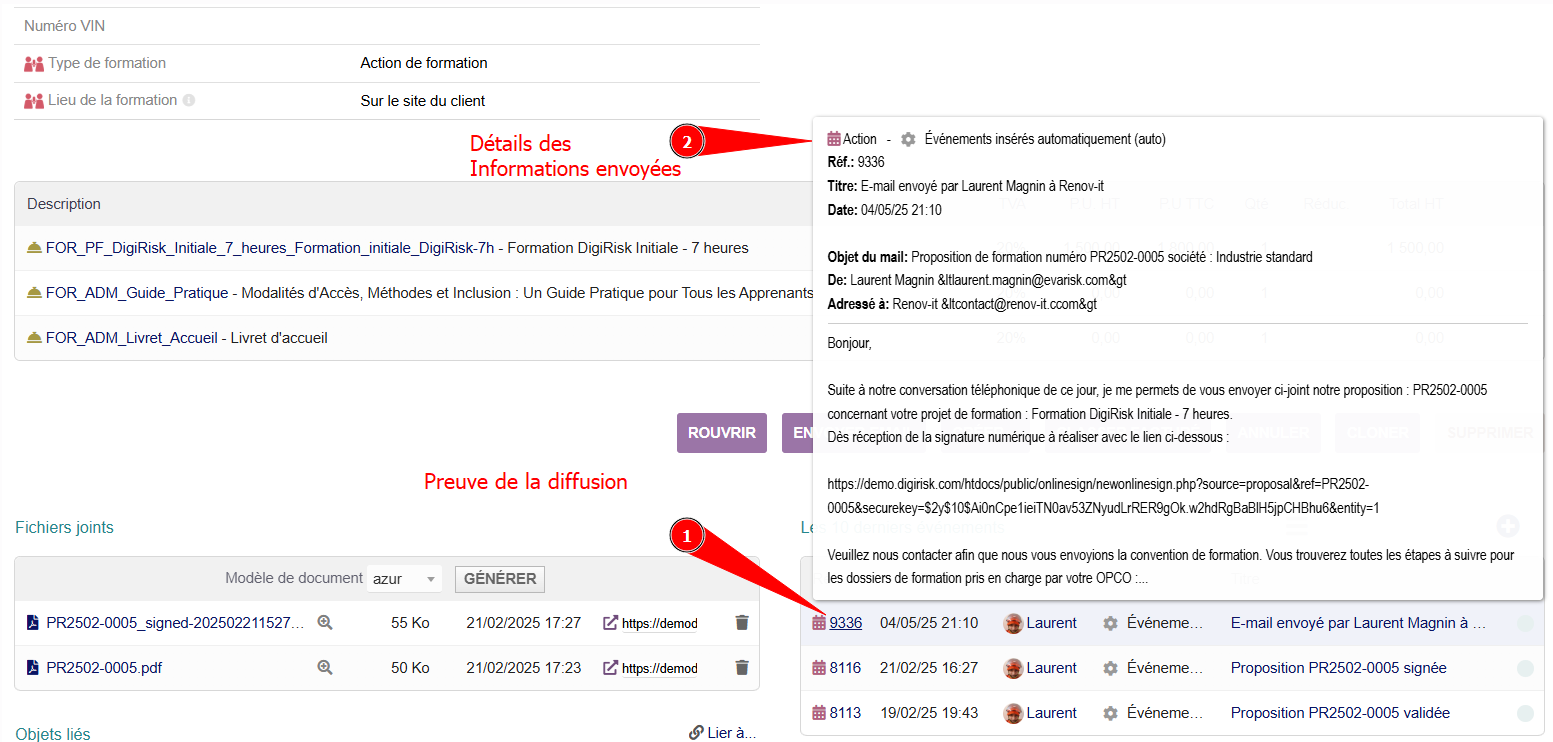Preview PR2502-0005.pdf with the magnifier icon

click(x=325, y=667)
